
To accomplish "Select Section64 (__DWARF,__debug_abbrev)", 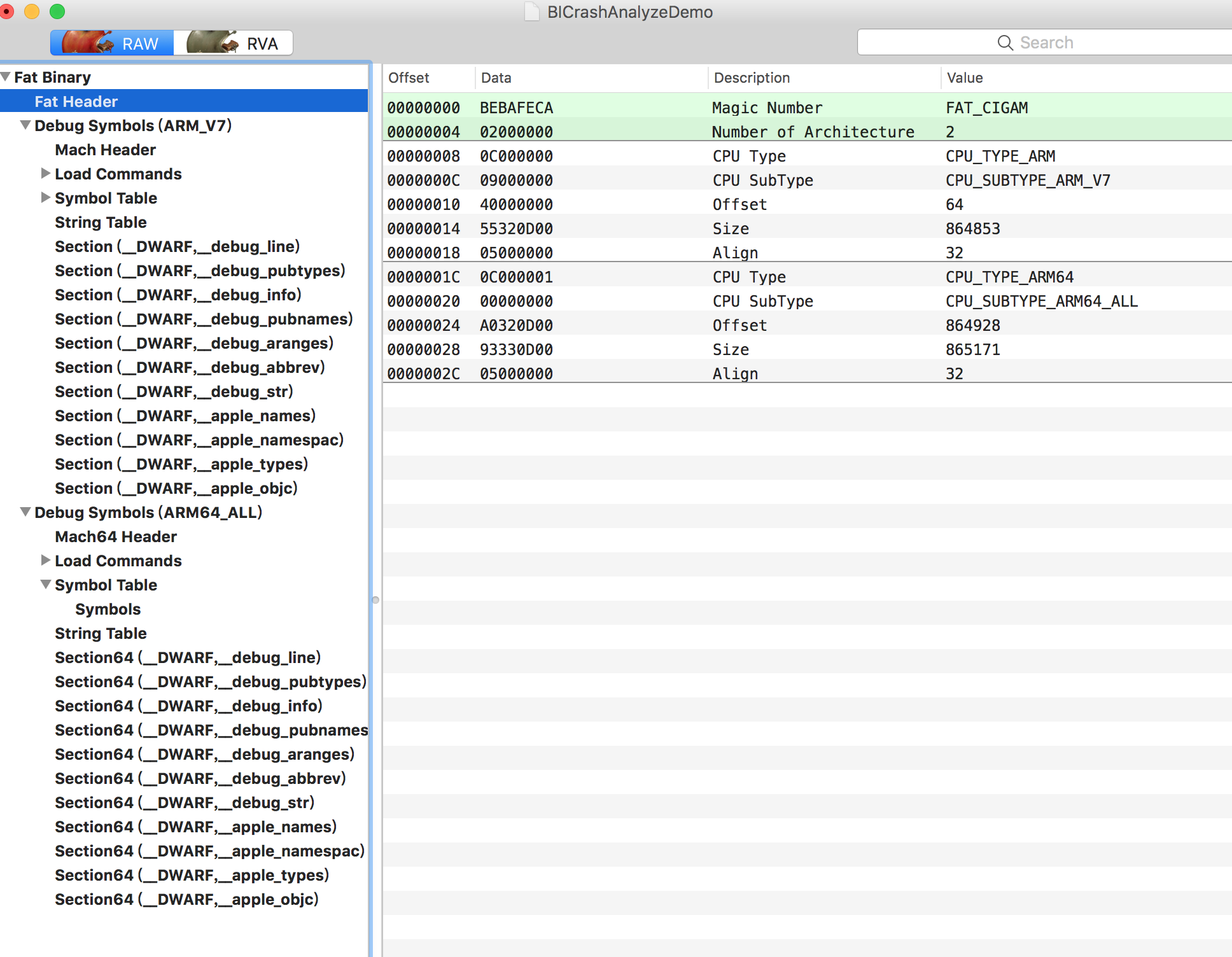I will (x=200, y=778).
